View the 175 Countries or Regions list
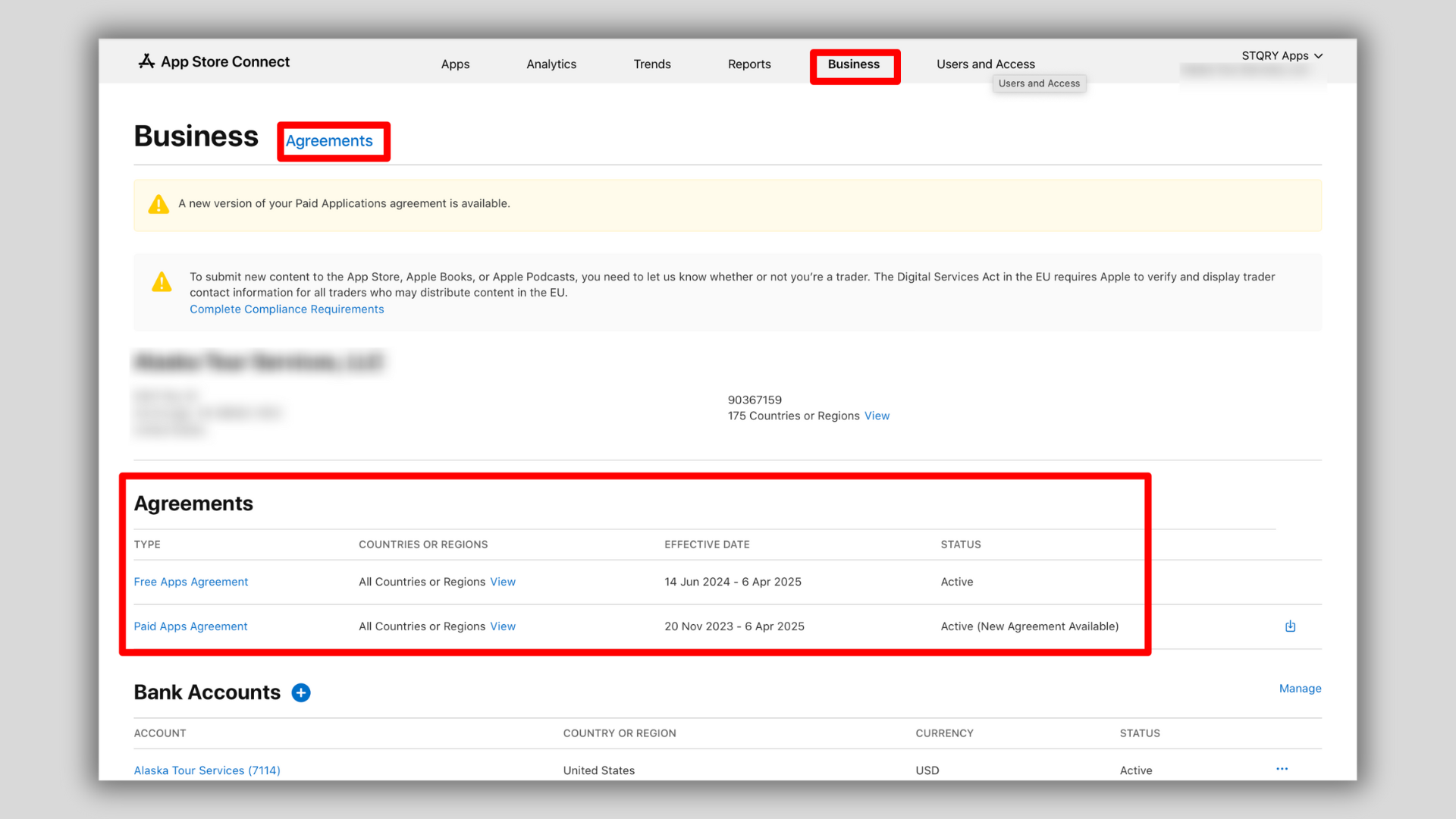The height and width of the screenshot is (819, 1456). pos(877,416)
